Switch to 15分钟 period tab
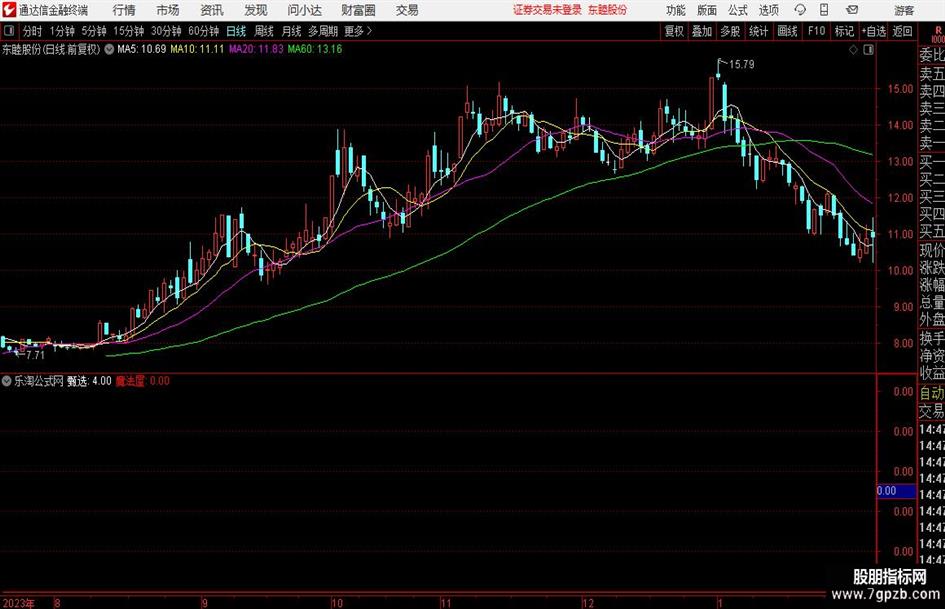This screenshot has width=945, height=609. (129, 31)
